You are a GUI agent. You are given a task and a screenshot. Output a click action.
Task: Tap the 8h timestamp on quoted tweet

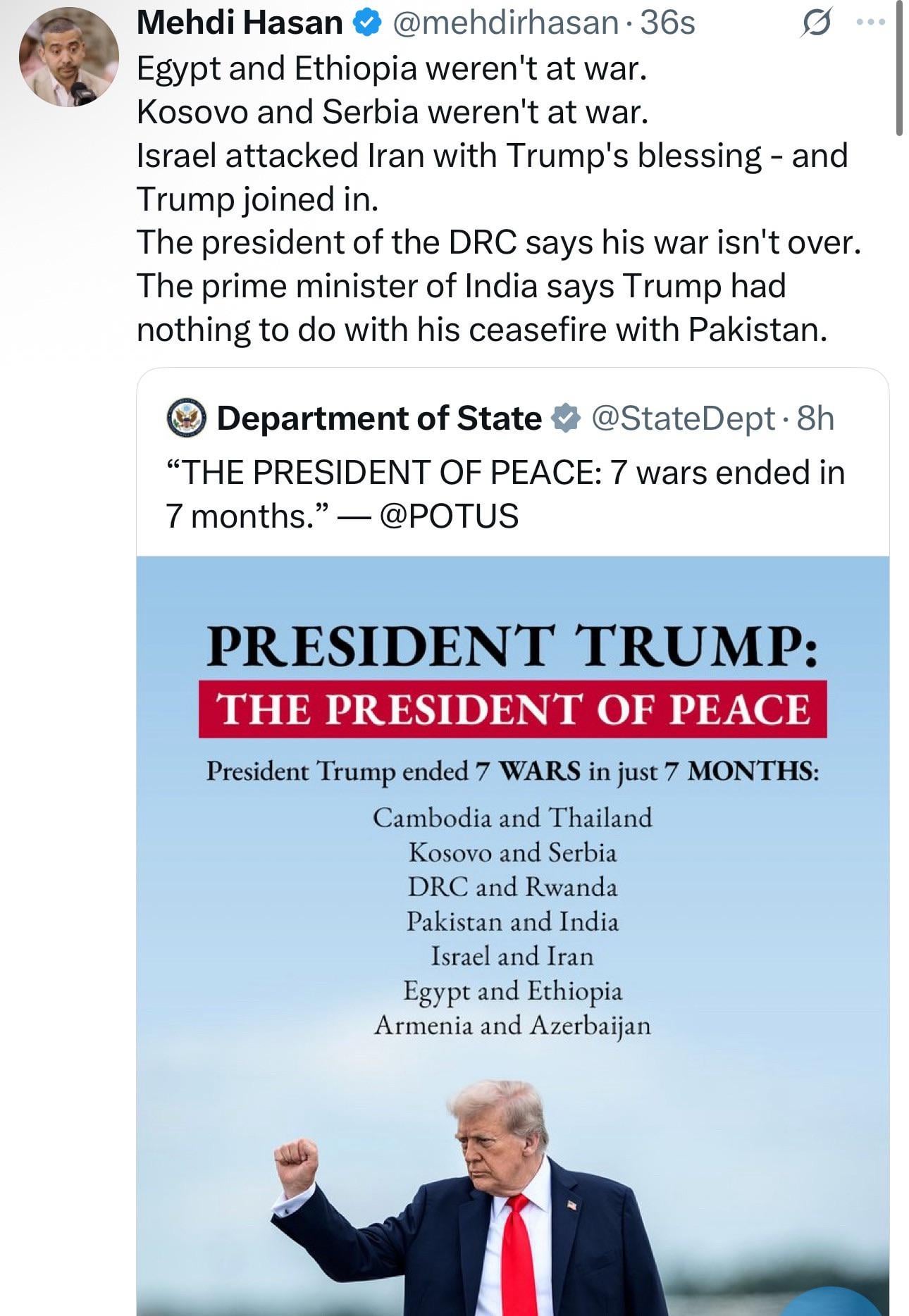pos(815,418)
